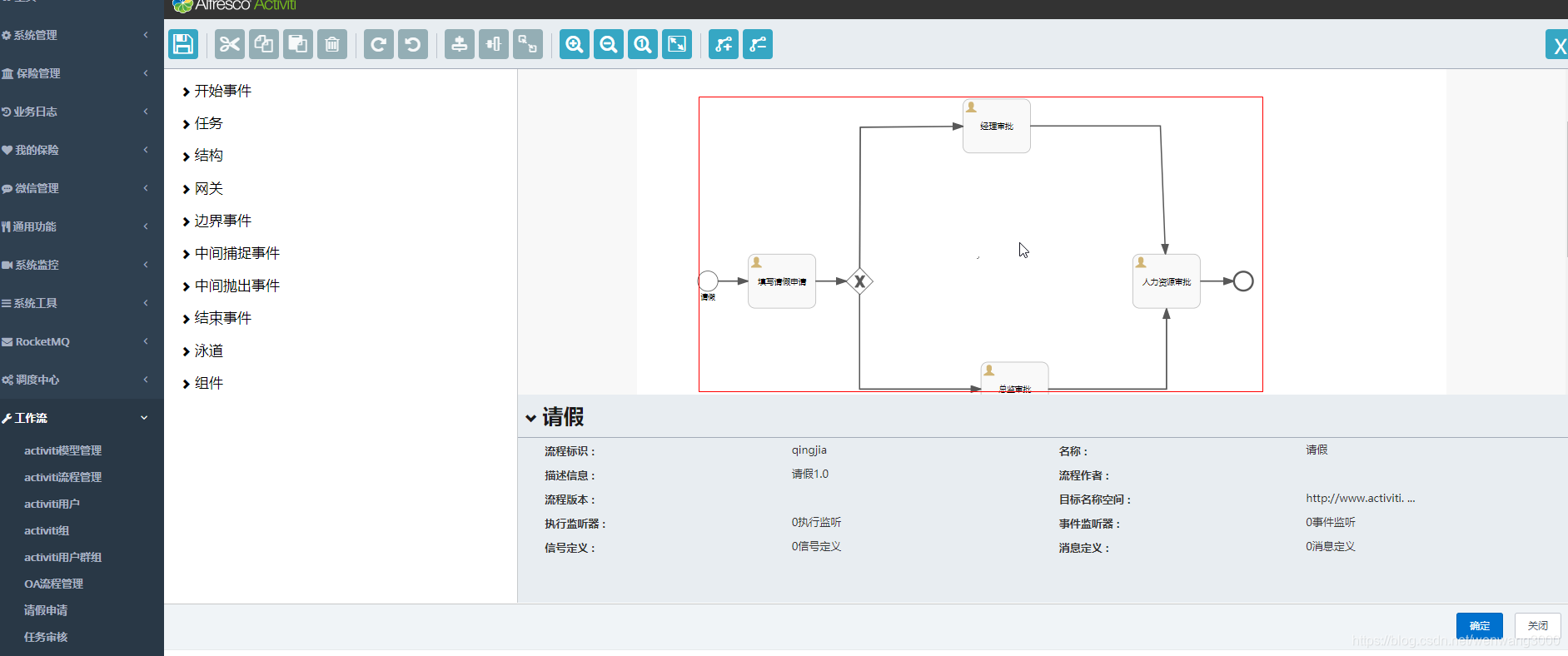Select the exclusive gateway X diamond
Viewport: 1568px width, 656px height.
859,281
